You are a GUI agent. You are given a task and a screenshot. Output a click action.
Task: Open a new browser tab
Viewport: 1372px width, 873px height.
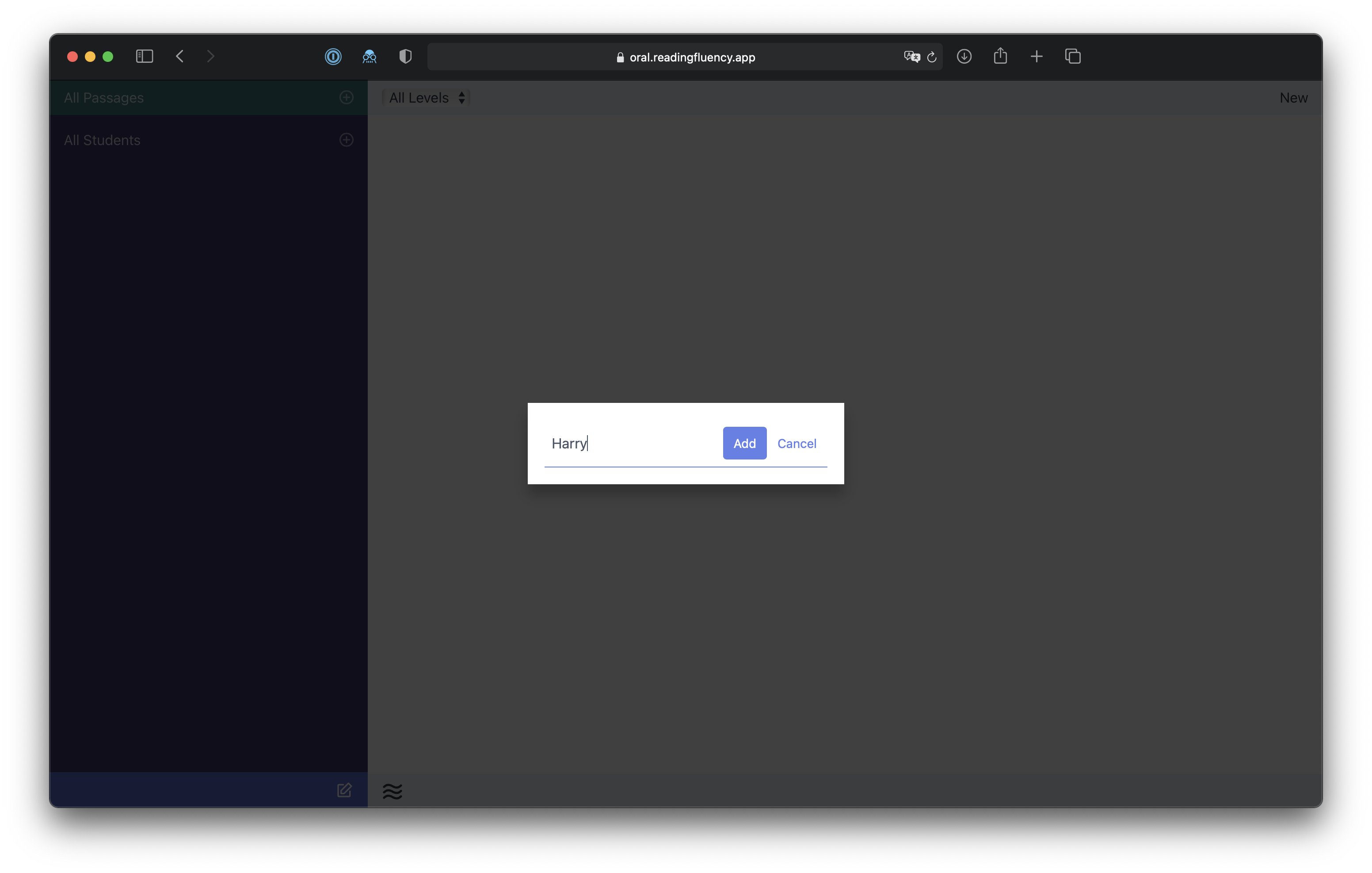(x=1037, y=57)
